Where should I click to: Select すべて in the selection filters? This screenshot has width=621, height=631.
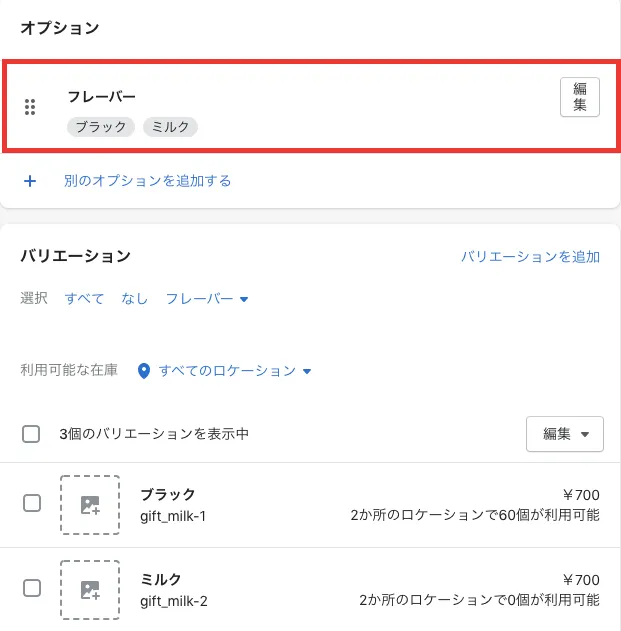click(x=85, y=299)
